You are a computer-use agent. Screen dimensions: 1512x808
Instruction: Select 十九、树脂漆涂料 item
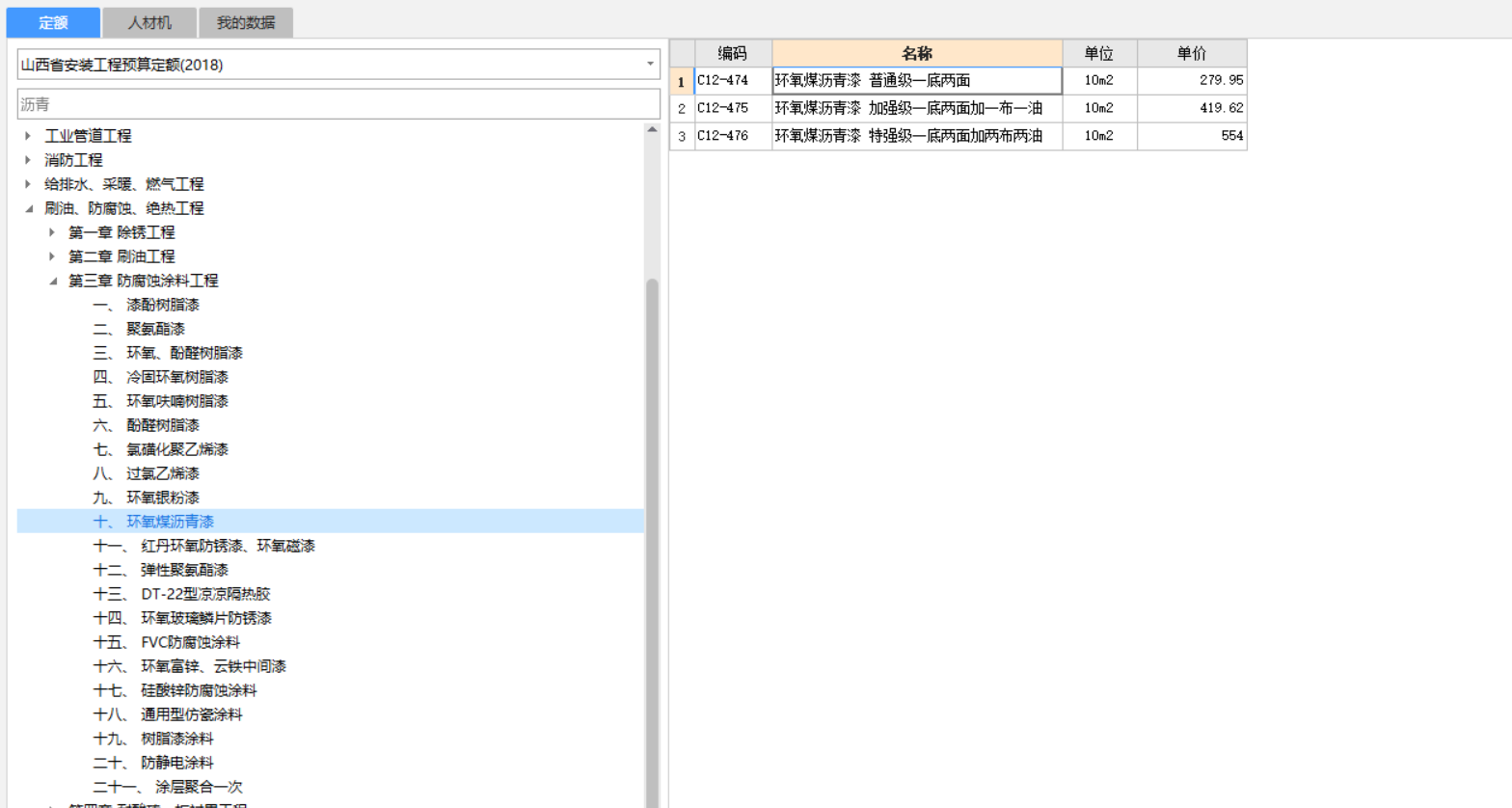point(153,739)
